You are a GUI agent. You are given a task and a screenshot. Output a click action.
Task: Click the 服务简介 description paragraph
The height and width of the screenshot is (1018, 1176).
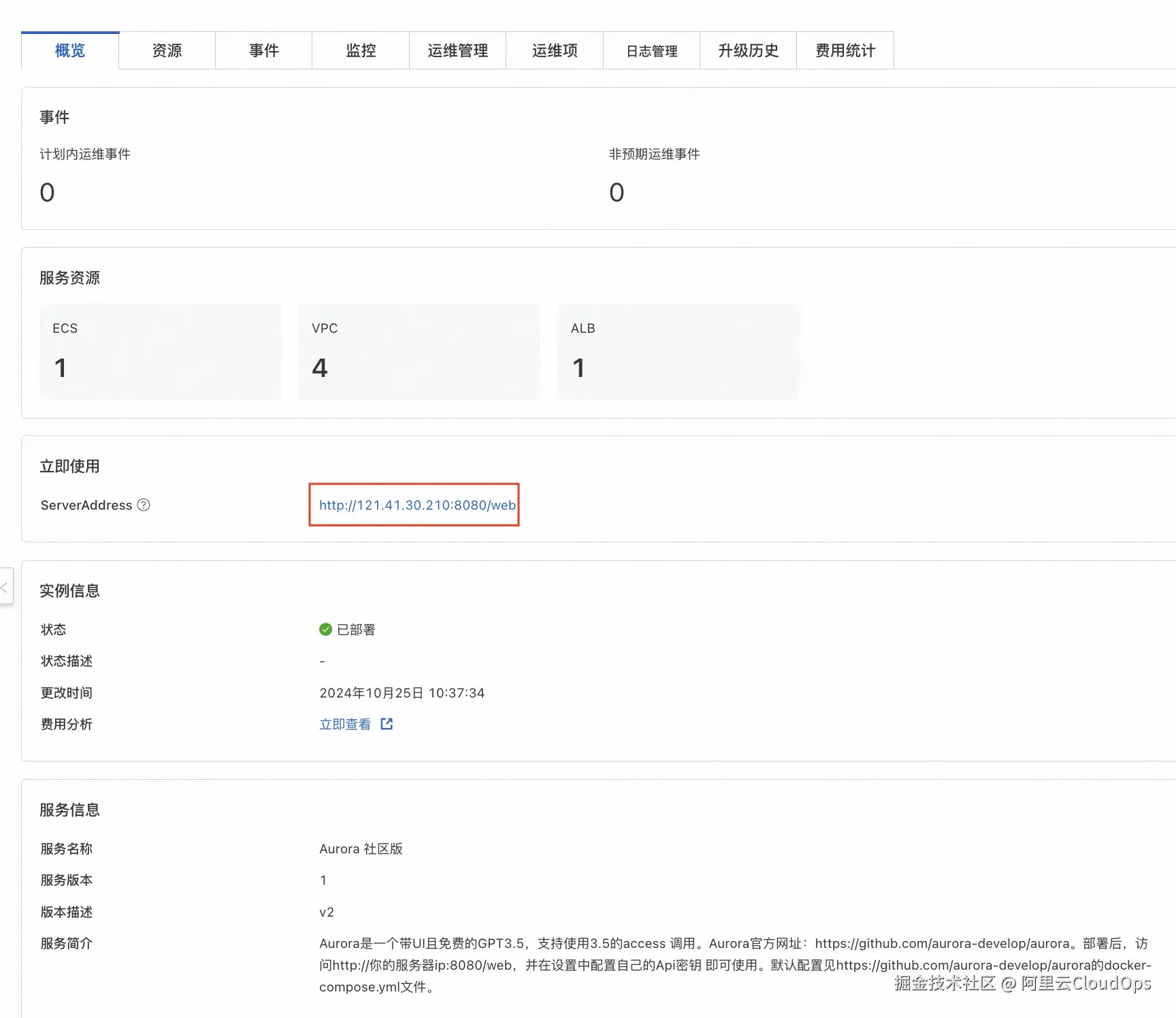(x=735, y=965)
